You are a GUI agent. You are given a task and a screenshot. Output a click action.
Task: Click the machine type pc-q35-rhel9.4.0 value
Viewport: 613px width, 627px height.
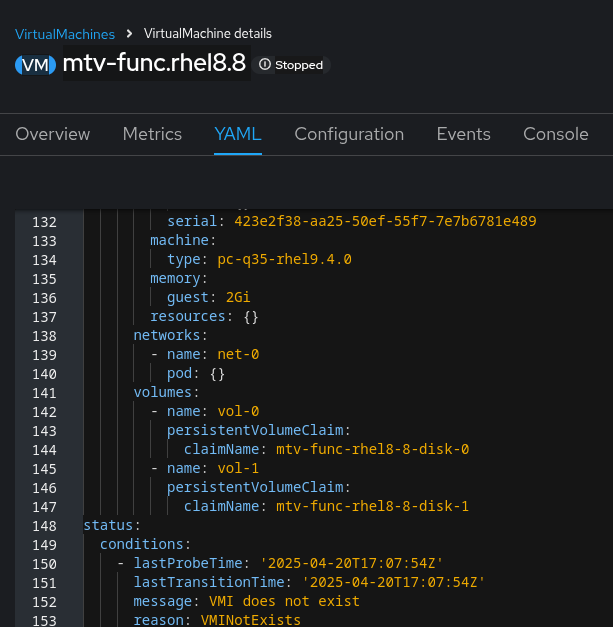(x=284, y=259)
